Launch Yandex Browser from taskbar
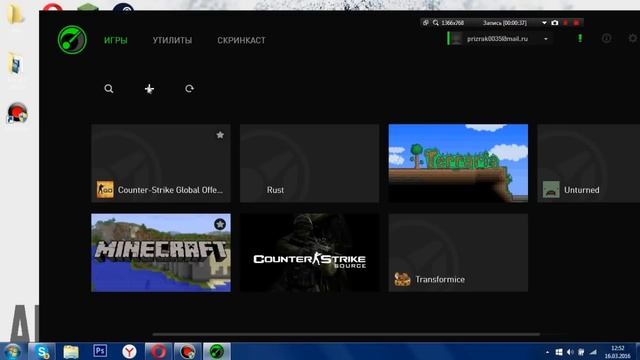Screen dimensions: 640x360 coord(129,351)
